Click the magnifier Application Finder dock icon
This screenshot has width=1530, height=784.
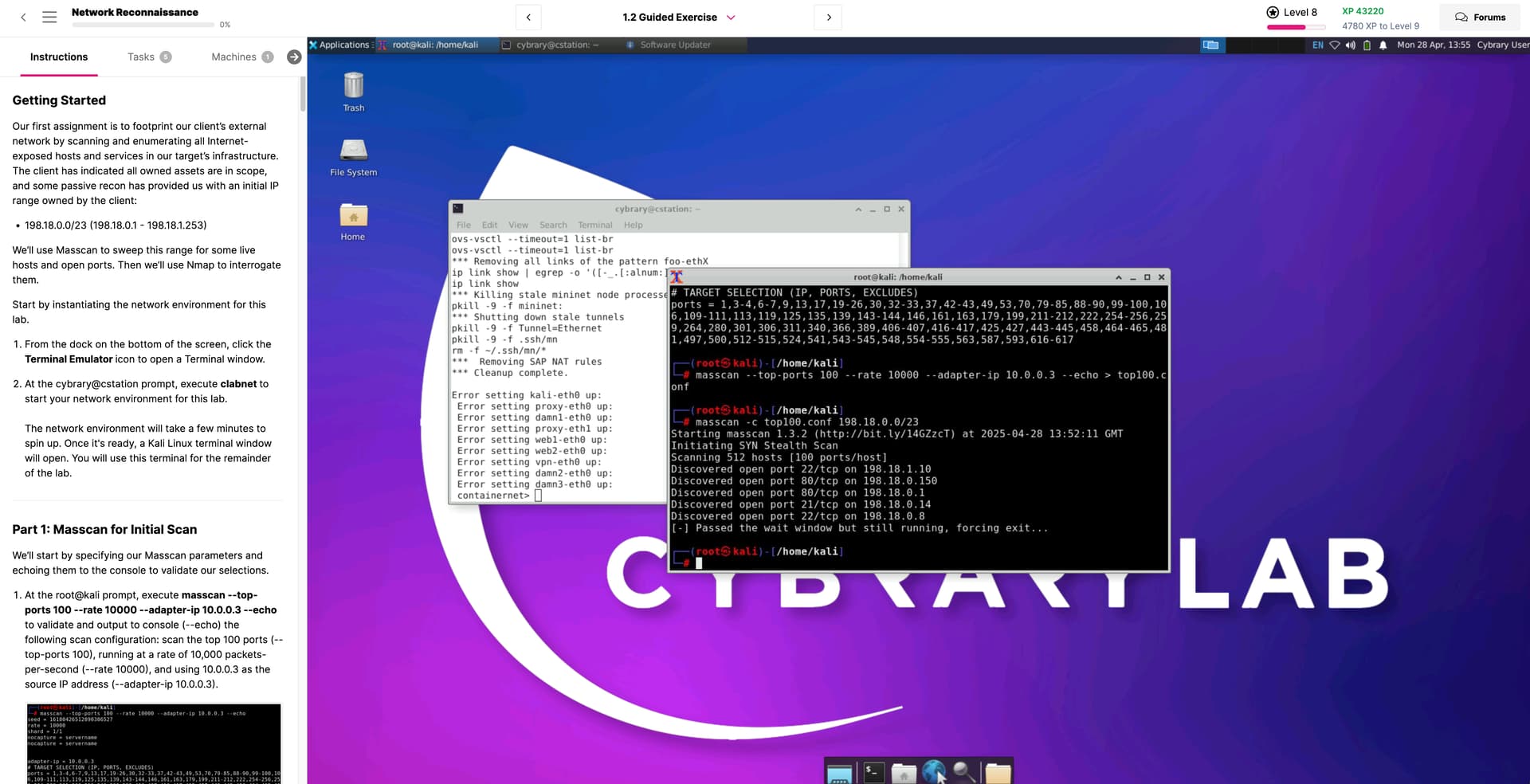(964, 771)
